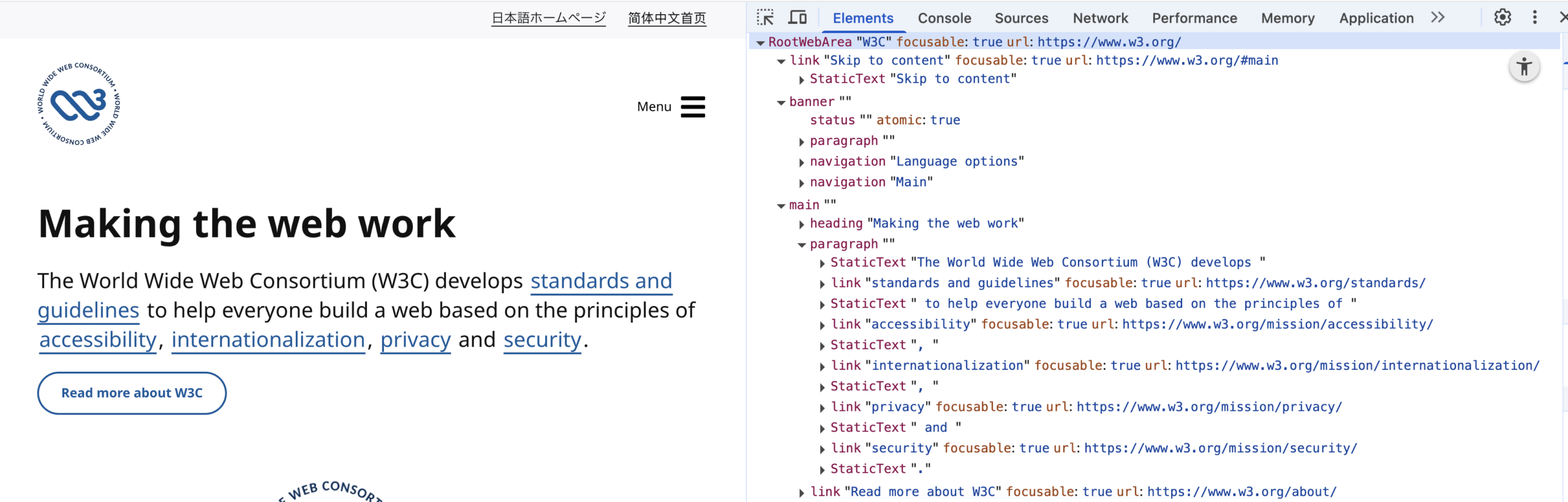Collapse the main node
This screenshot has height=502, width=1568.
coord(781,206)
